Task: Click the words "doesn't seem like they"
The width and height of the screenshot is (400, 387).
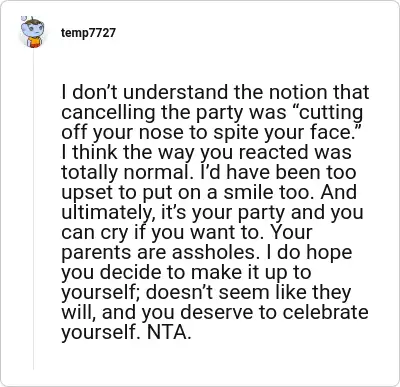Action: [x=249, y=292]
